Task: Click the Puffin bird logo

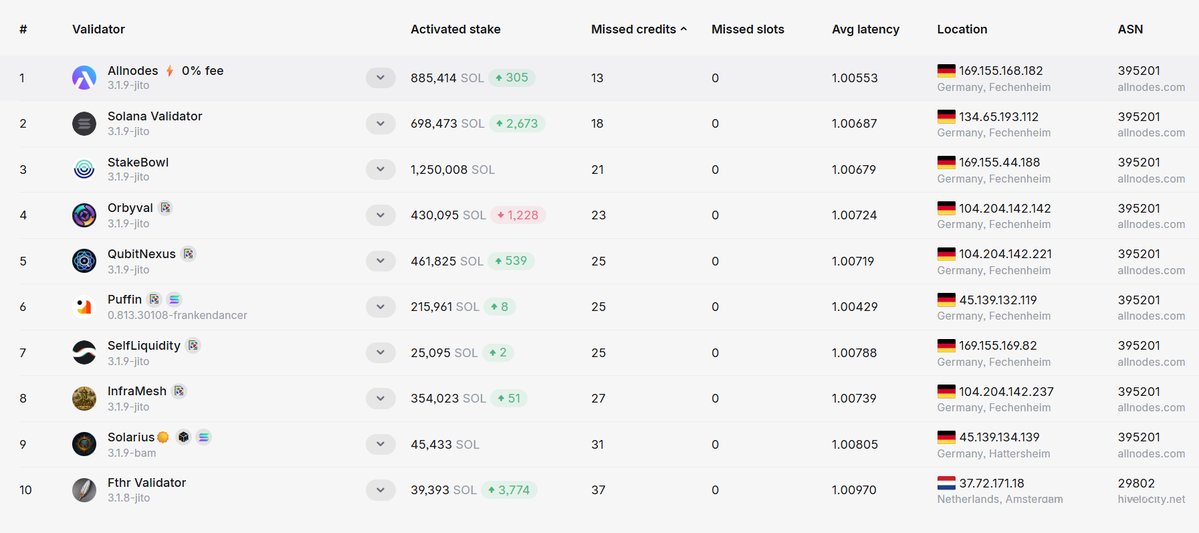Action: click(84, 307)
